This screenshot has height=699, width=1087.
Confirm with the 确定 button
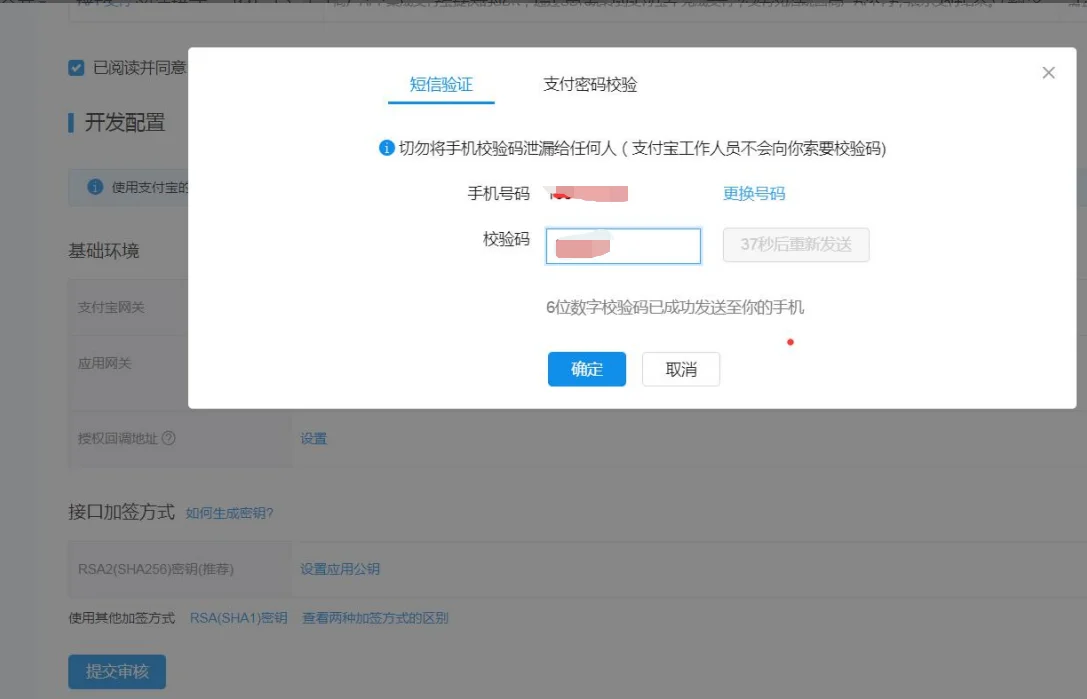tap(586, 369)
